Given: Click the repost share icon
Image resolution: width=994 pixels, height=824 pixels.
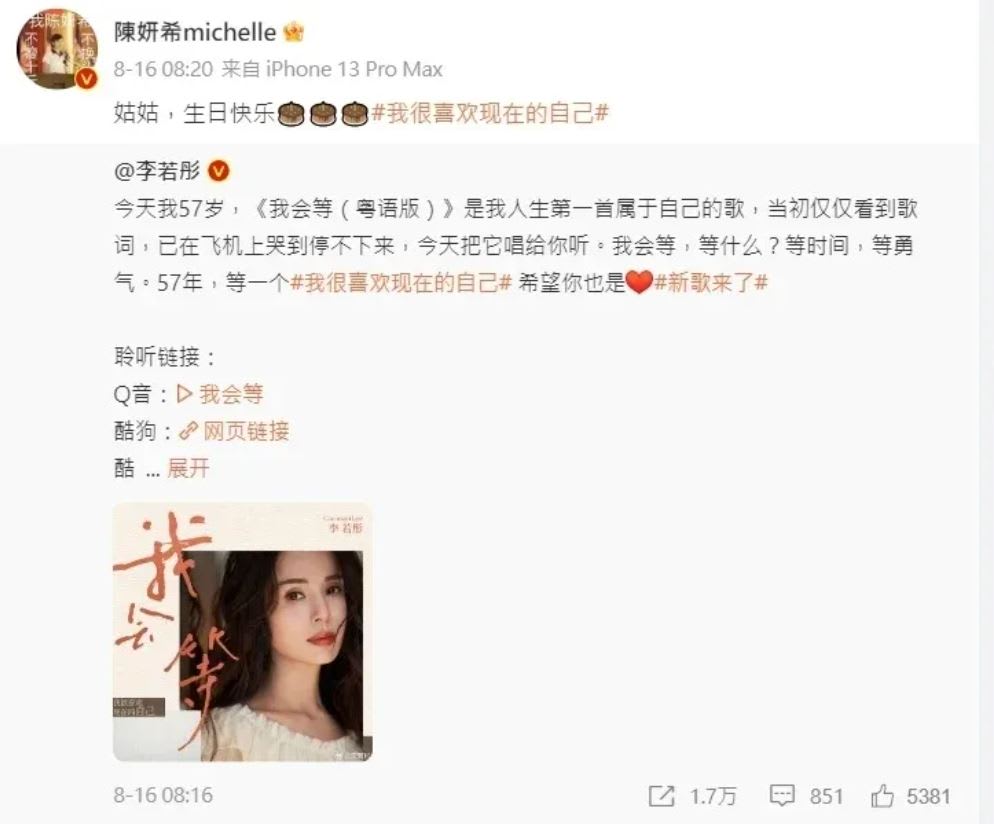Looking at the screenshot, I should click(x=661, y=796).
